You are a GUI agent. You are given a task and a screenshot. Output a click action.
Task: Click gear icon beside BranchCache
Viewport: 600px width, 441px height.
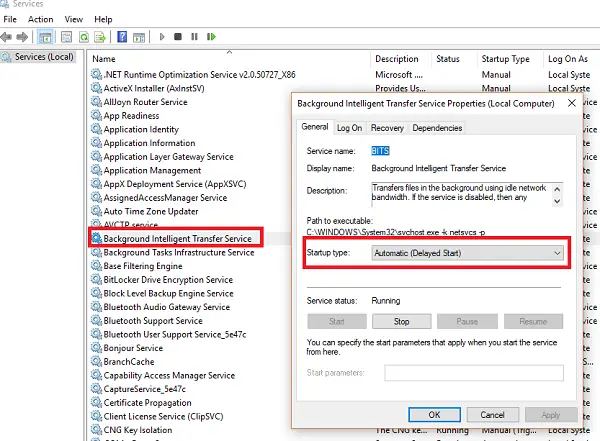tap(96, 361)
